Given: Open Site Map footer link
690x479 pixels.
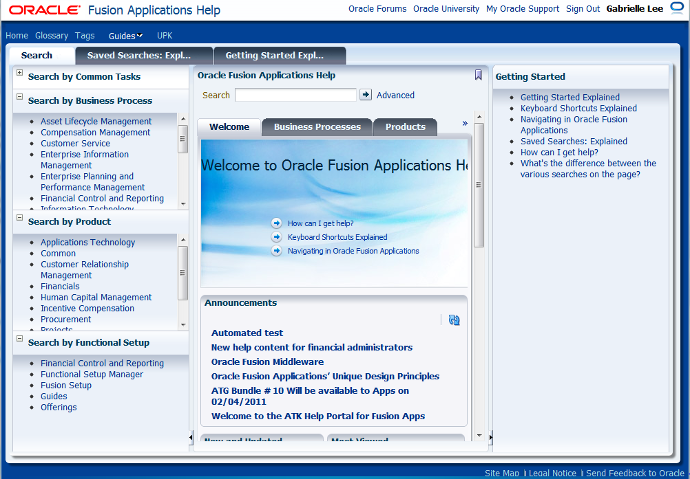Looking at the screenshot, I should tap(502, 473).
